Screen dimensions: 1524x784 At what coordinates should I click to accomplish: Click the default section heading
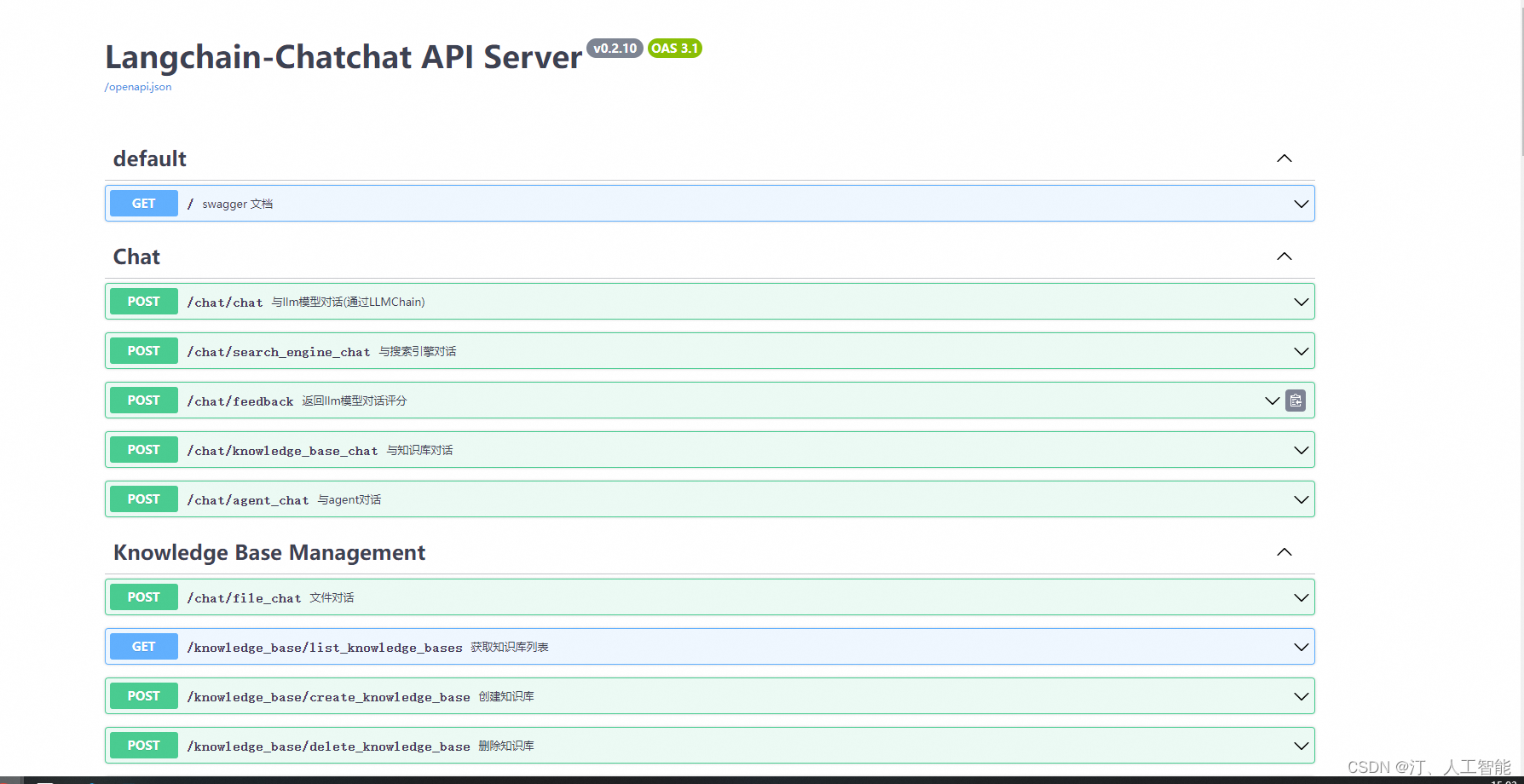[x=150, y=159]
